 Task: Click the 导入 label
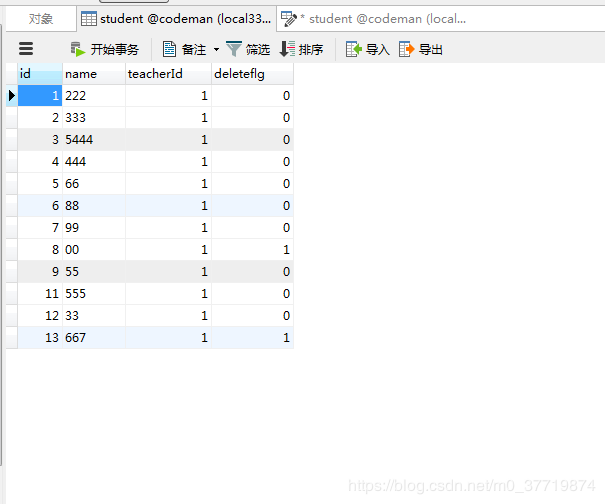point(378,49)
